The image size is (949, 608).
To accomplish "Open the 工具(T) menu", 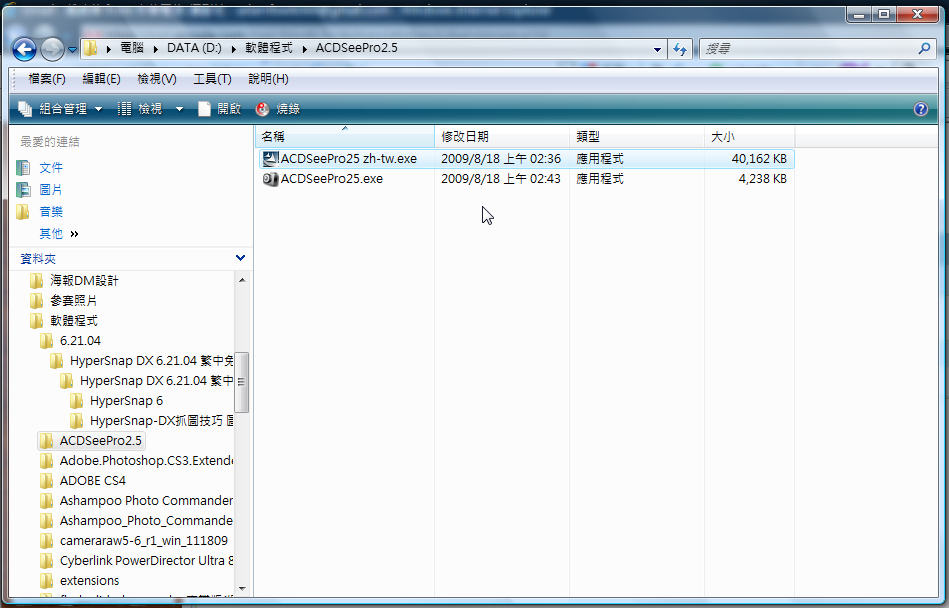I will [212, 79].
